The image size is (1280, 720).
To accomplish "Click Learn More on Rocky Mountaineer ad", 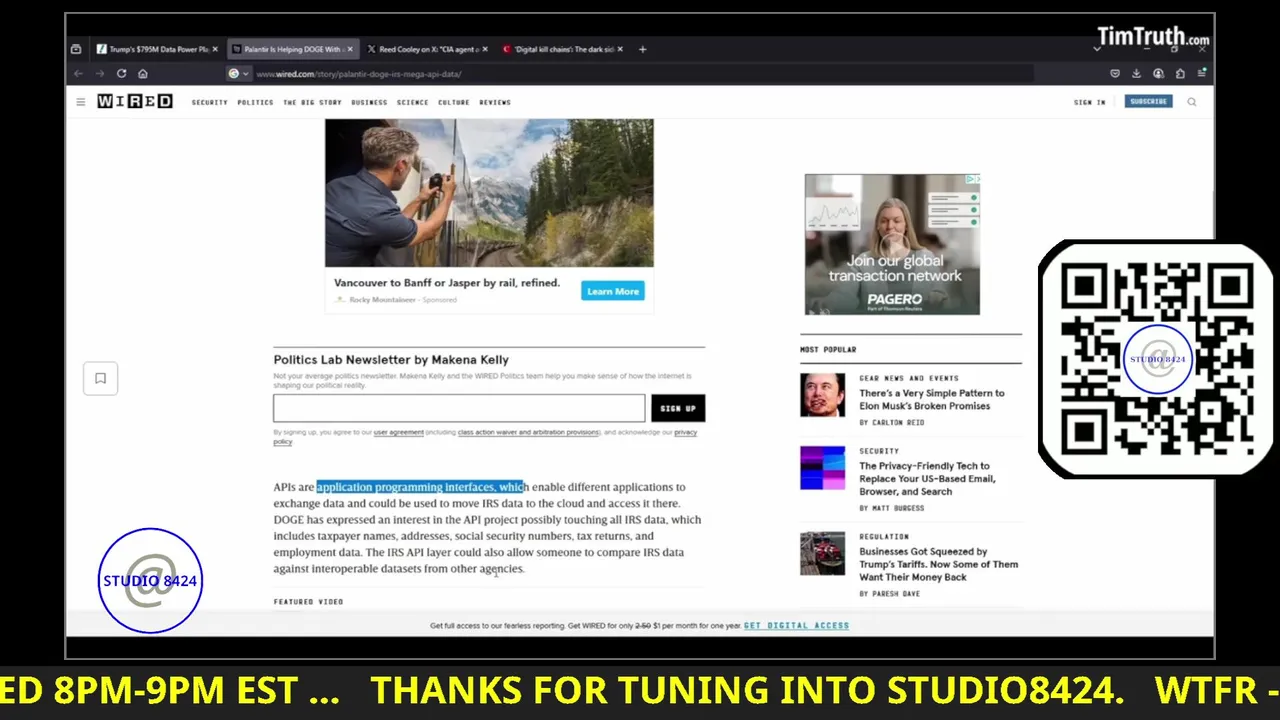I will [x=613, y=291].
